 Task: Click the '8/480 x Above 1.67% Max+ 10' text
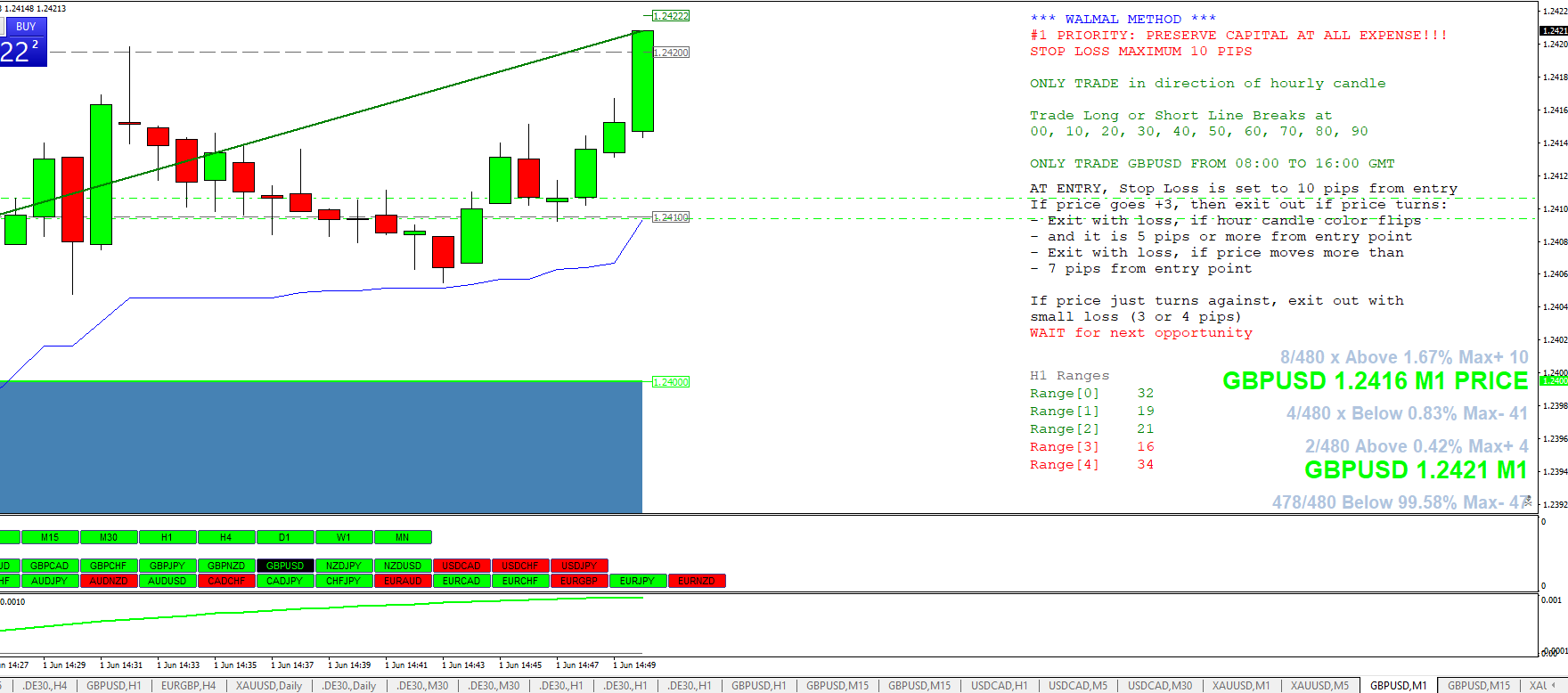tap(1405, 357)
